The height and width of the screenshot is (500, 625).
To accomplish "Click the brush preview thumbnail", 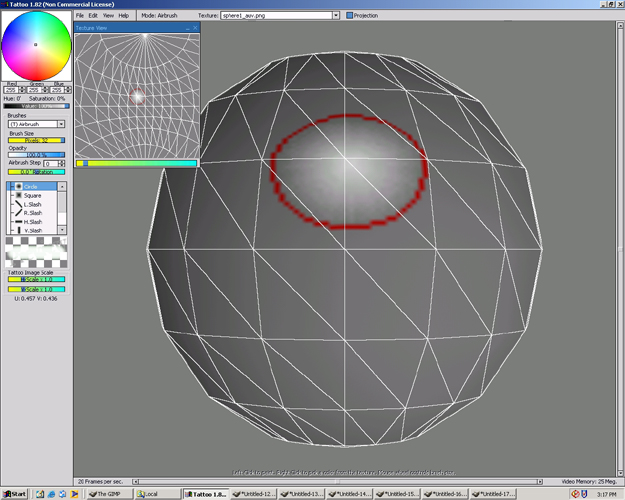I will pyautogui.click(x=36, y=252).
